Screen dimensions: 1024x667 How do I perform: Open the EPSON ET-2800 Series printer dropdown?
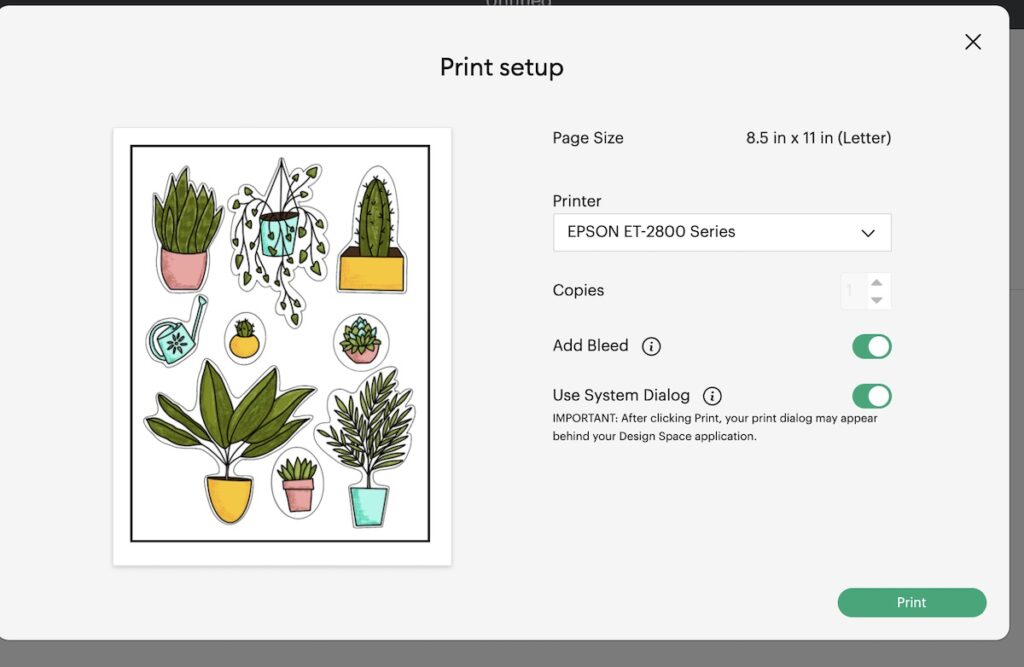[722, 232]
